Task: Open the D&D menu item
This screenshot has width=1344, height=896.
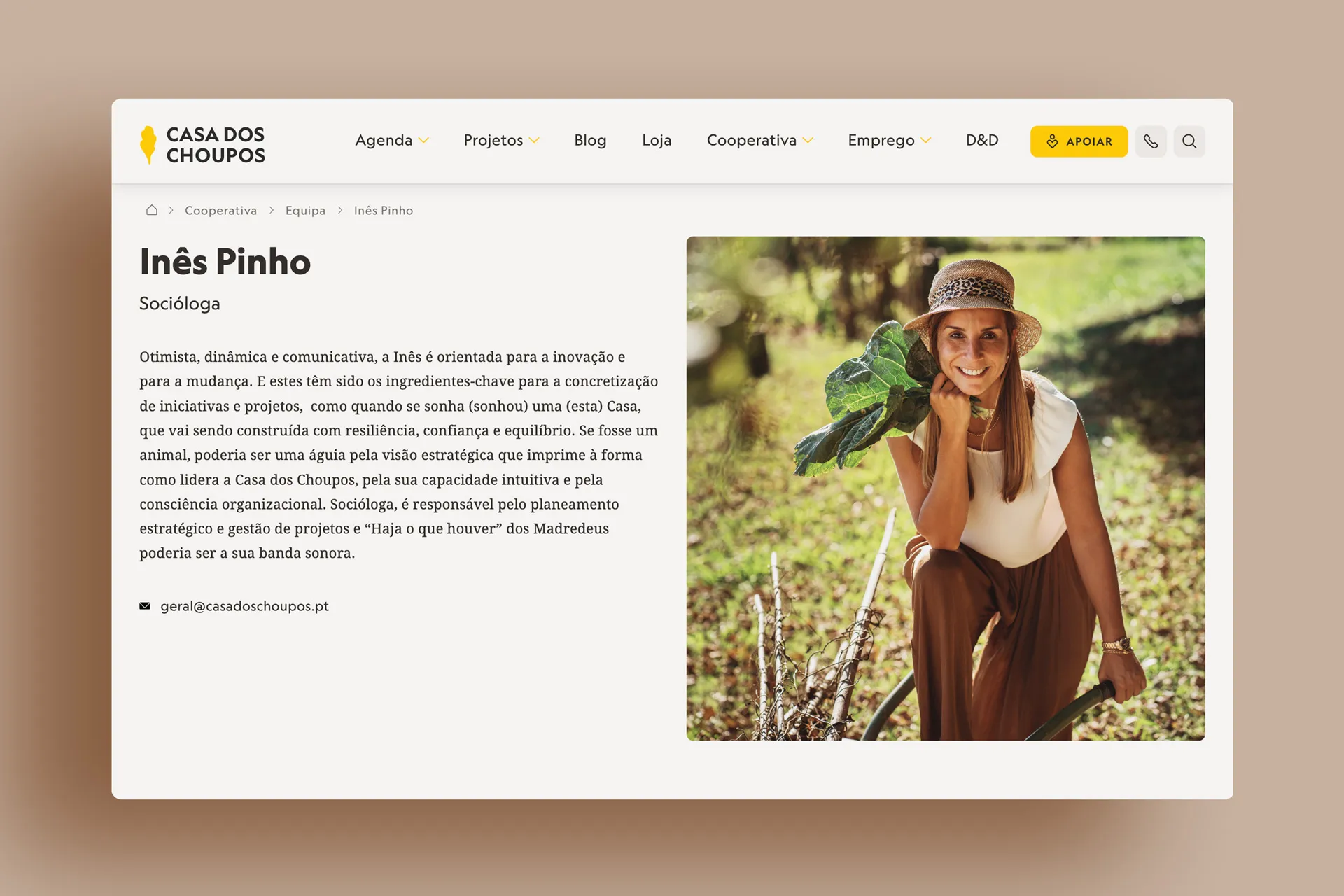Action: (982, 140)
